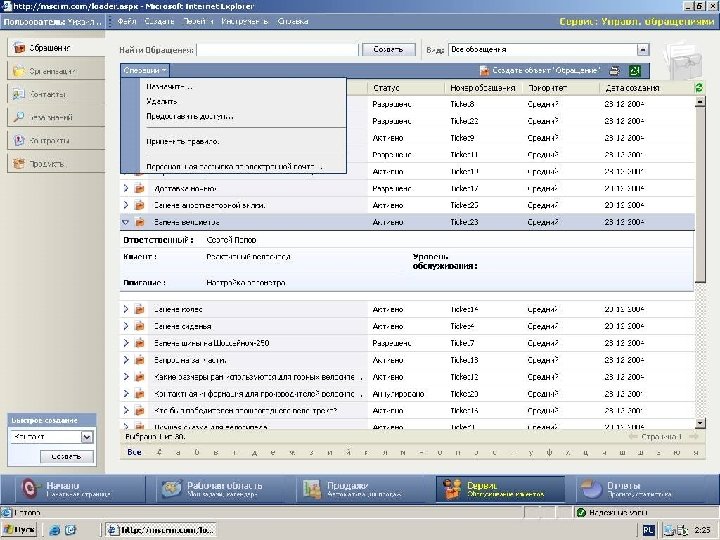Expand the Ticket:7 row arrow

126,343
